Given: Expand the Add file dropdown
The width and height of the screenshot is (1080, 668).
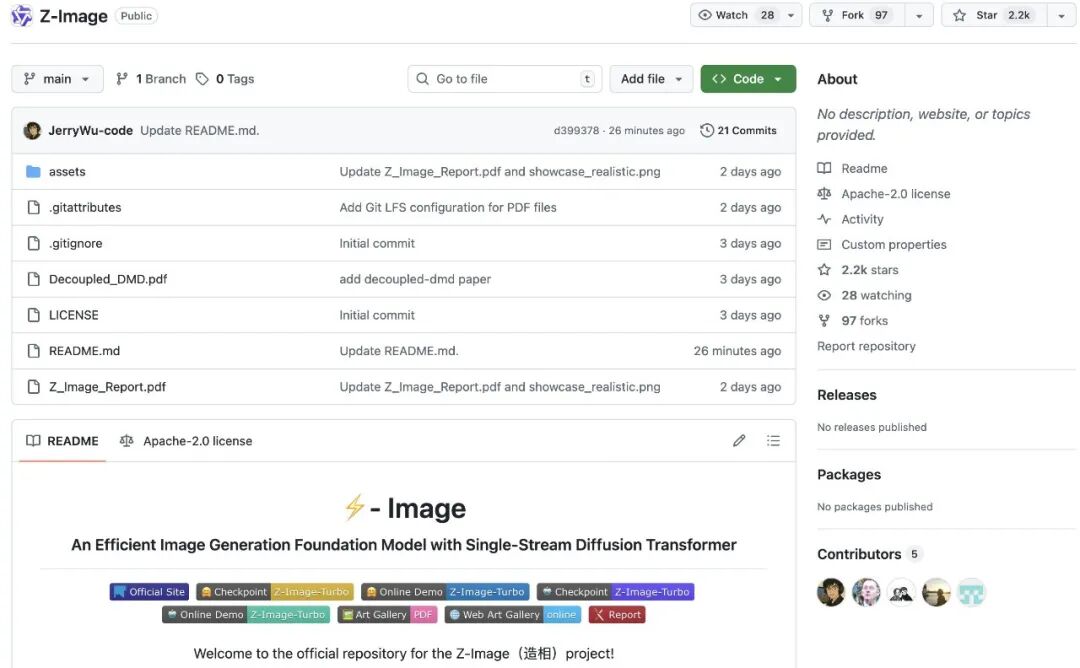Looking at the screenshot, I should point(651,79).
